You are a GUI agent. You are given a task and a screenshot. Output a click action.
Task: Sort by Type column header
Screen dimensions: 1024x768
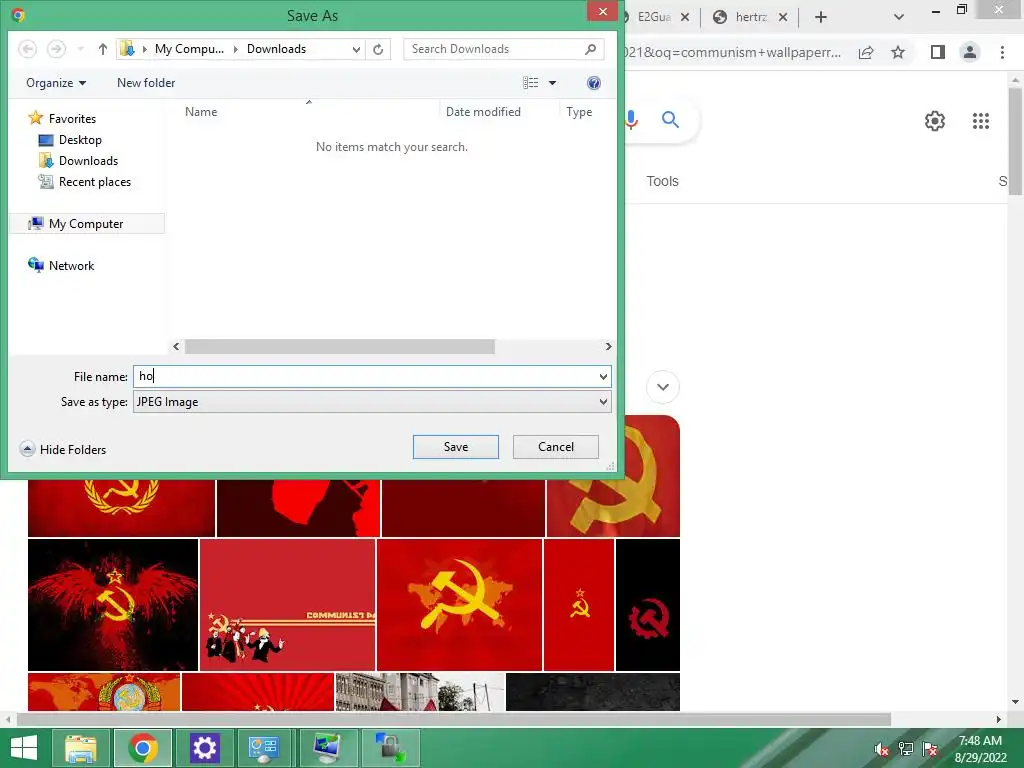[x=579, y=112]
